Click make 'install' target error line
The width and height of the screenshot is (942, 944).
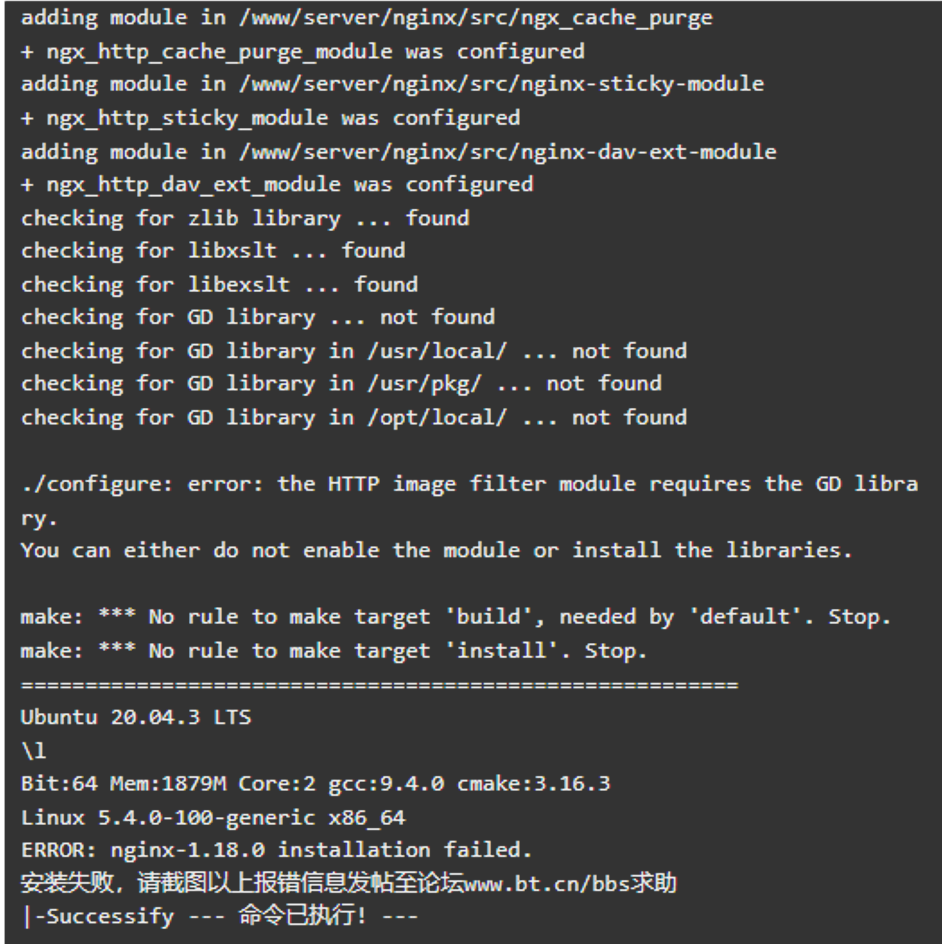point(333,650)
